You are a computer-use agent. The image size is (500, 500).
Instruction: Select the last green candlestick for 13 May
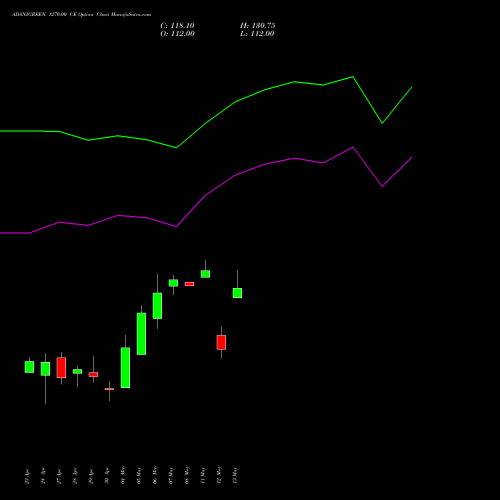click(237, 293)
